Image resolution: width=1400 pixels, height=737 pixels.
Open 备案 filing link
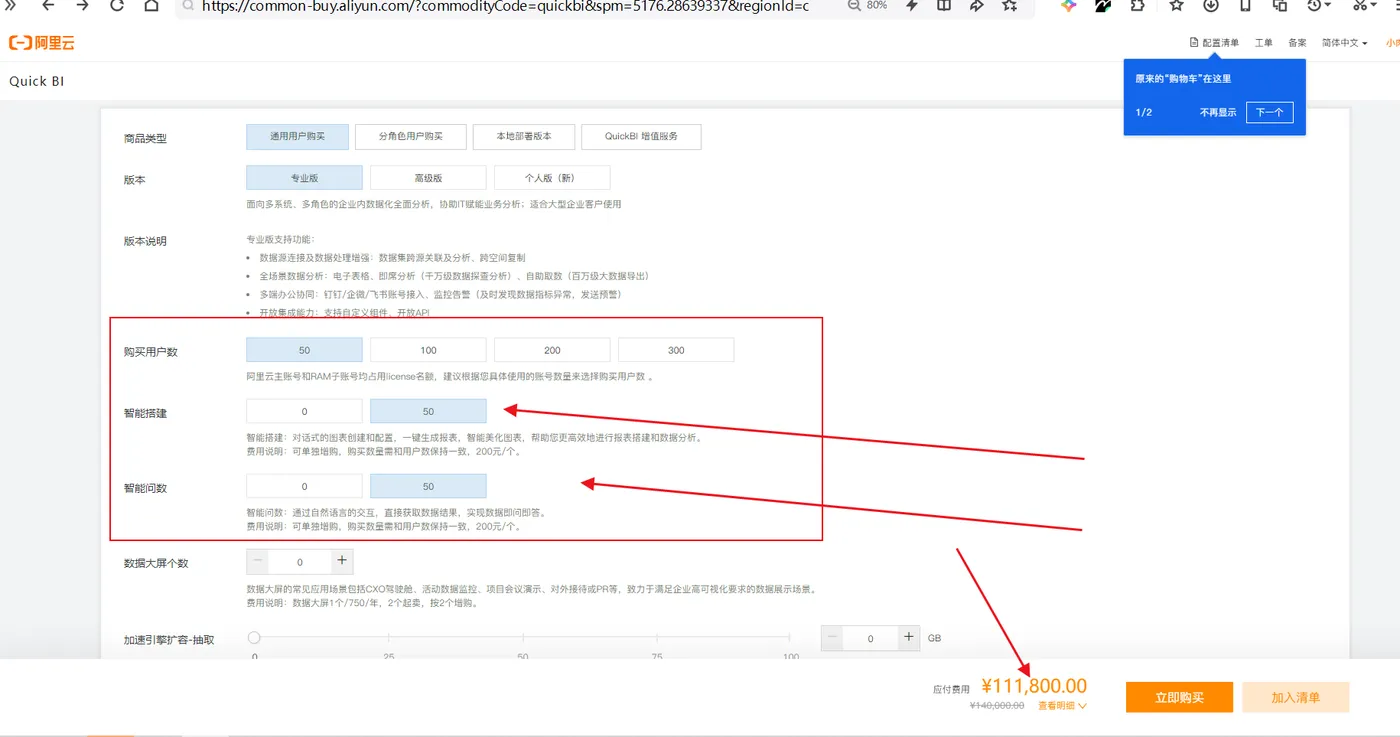click(x=1297, y=43)
